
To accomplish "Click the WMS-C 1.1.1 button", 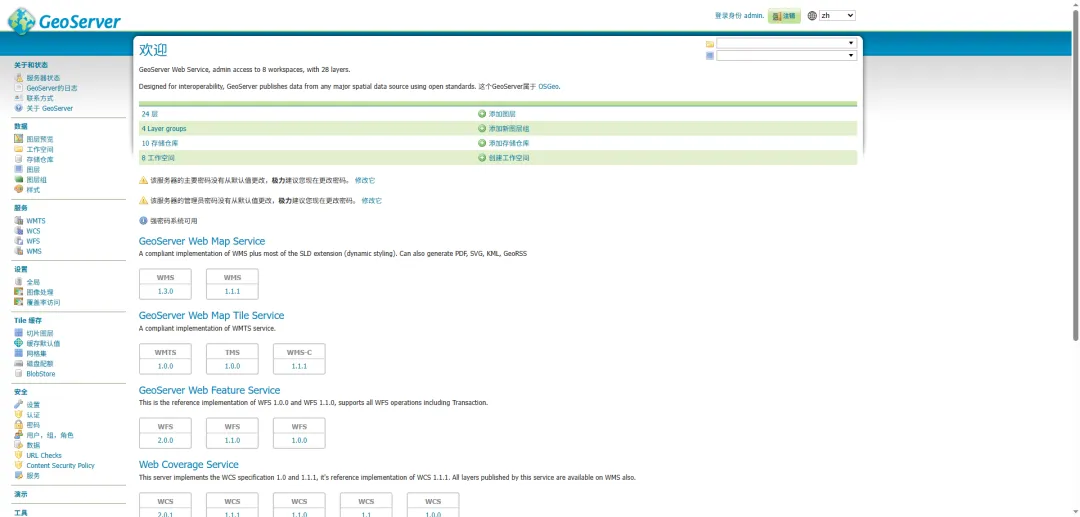I will coord(299,359).
